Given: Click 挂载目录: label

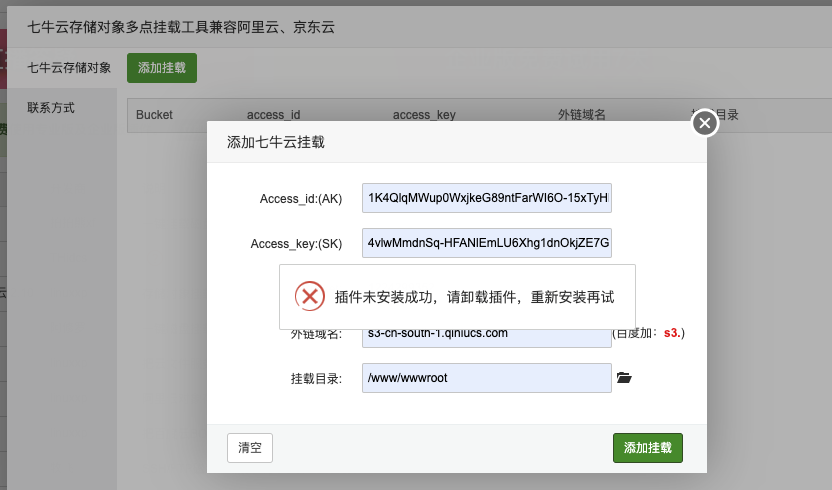Looking at the screenshot, I should point(316,379).
